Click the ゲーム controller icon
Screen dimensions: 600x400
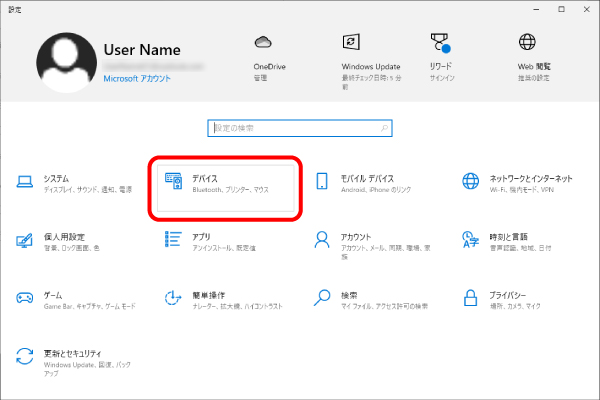(25, 298)
